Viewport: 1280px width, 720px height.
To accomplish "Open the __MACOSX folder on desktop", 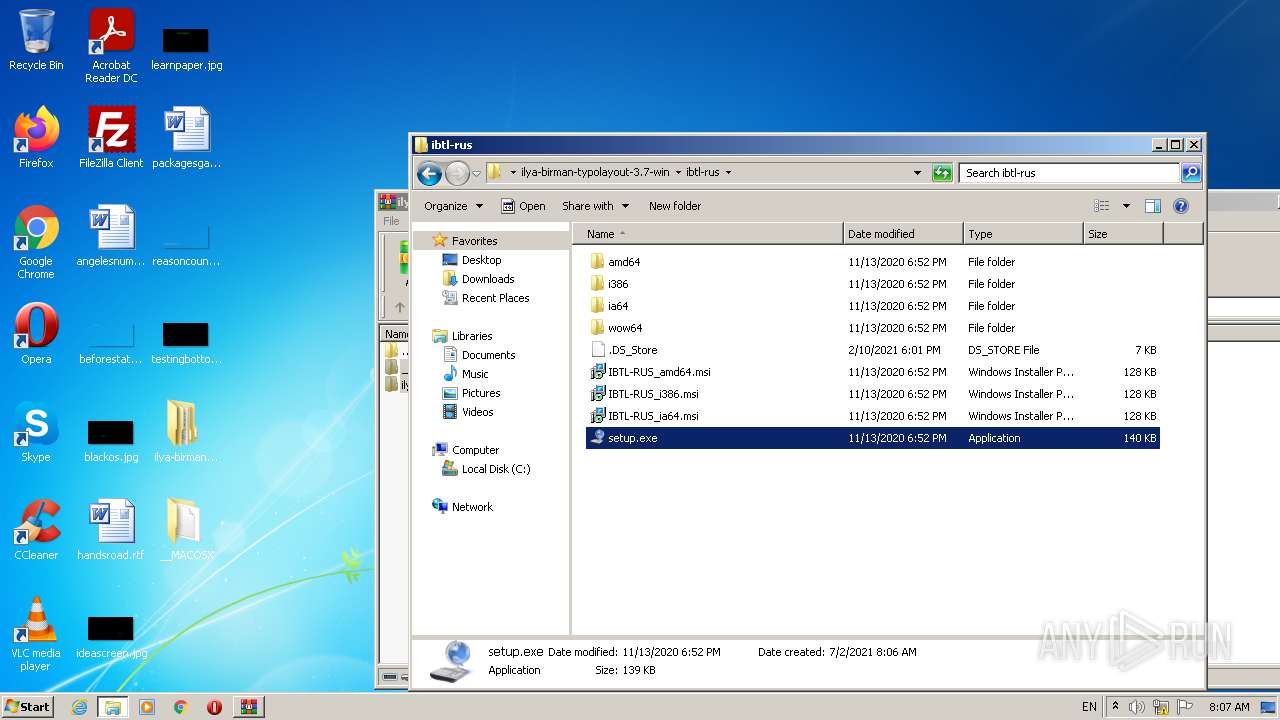I will [186, 530].
